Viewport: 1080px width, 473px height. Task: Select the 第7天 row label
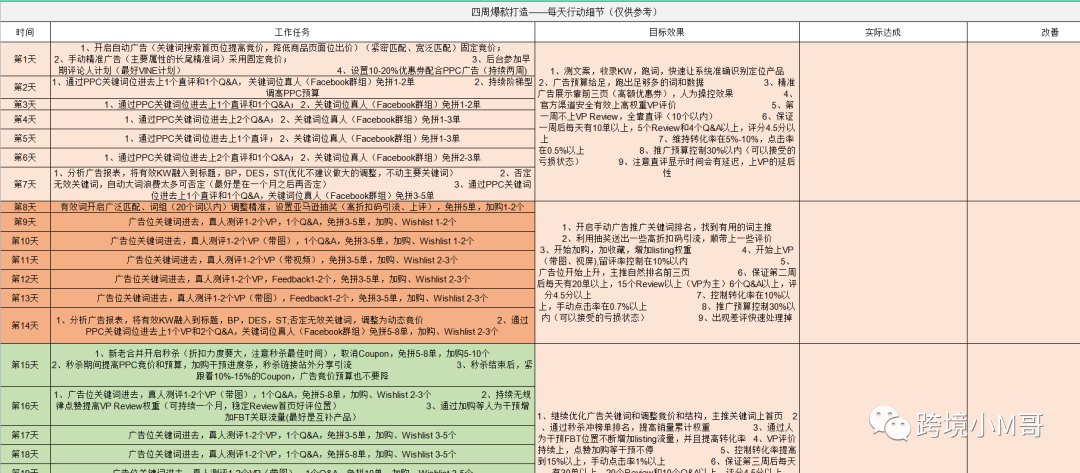coord(24,184)
